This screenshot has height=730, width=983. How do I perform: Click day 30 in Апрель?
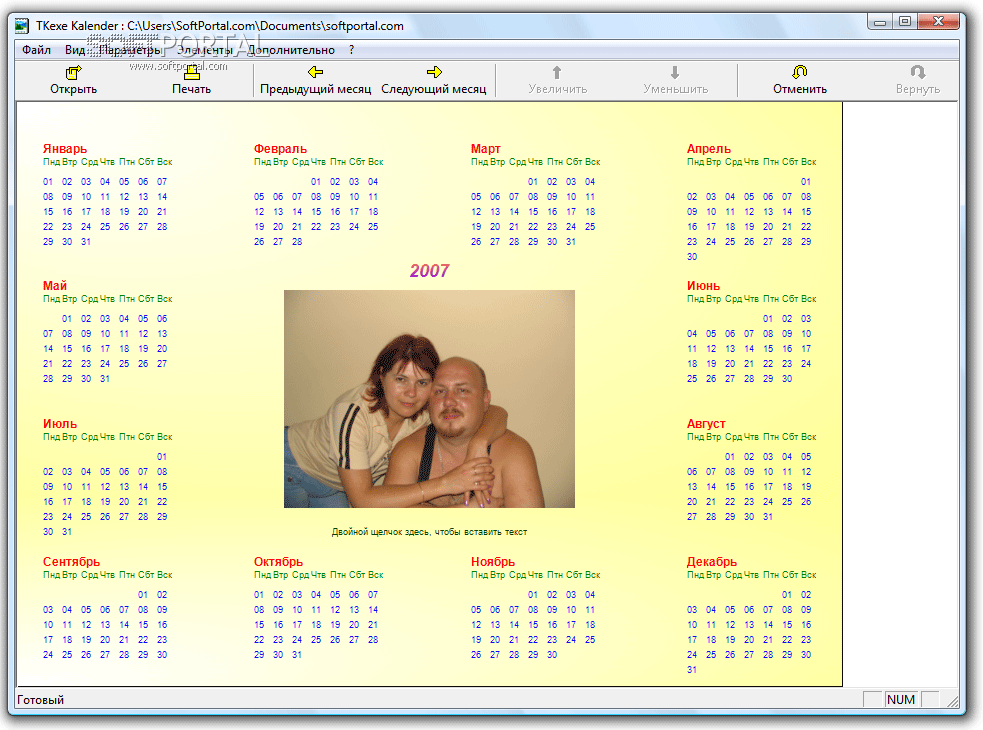point(692,257)
